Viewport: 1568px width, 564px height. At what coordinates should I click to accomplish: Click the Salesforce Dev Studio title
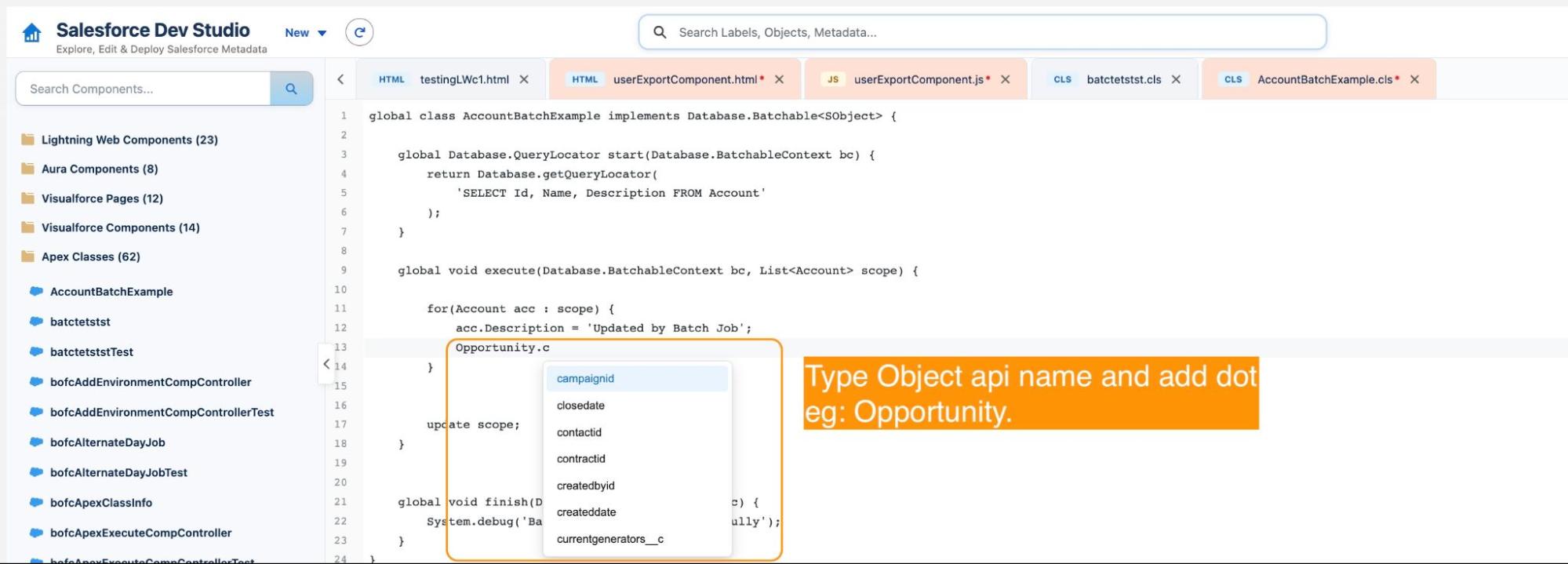pos(153,30)
